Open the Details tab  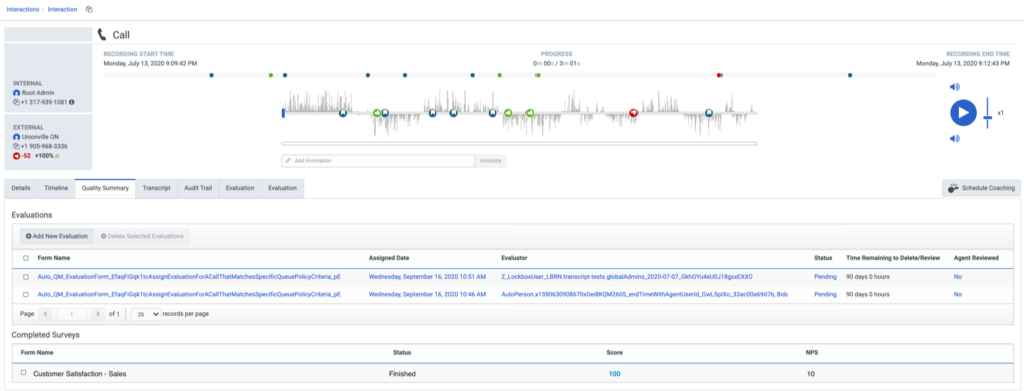pyautogui.click(x=21, y=188)
